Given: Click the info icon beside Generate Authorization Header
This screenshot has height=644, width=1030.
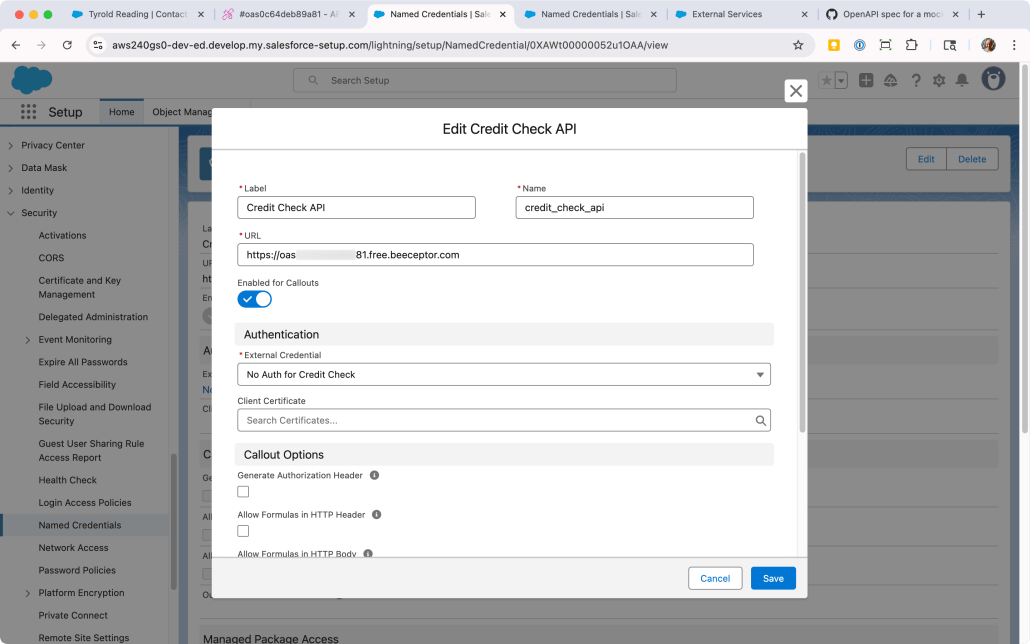Looking at the screenshot, I should pyautogui.click(x=374, y=475).
